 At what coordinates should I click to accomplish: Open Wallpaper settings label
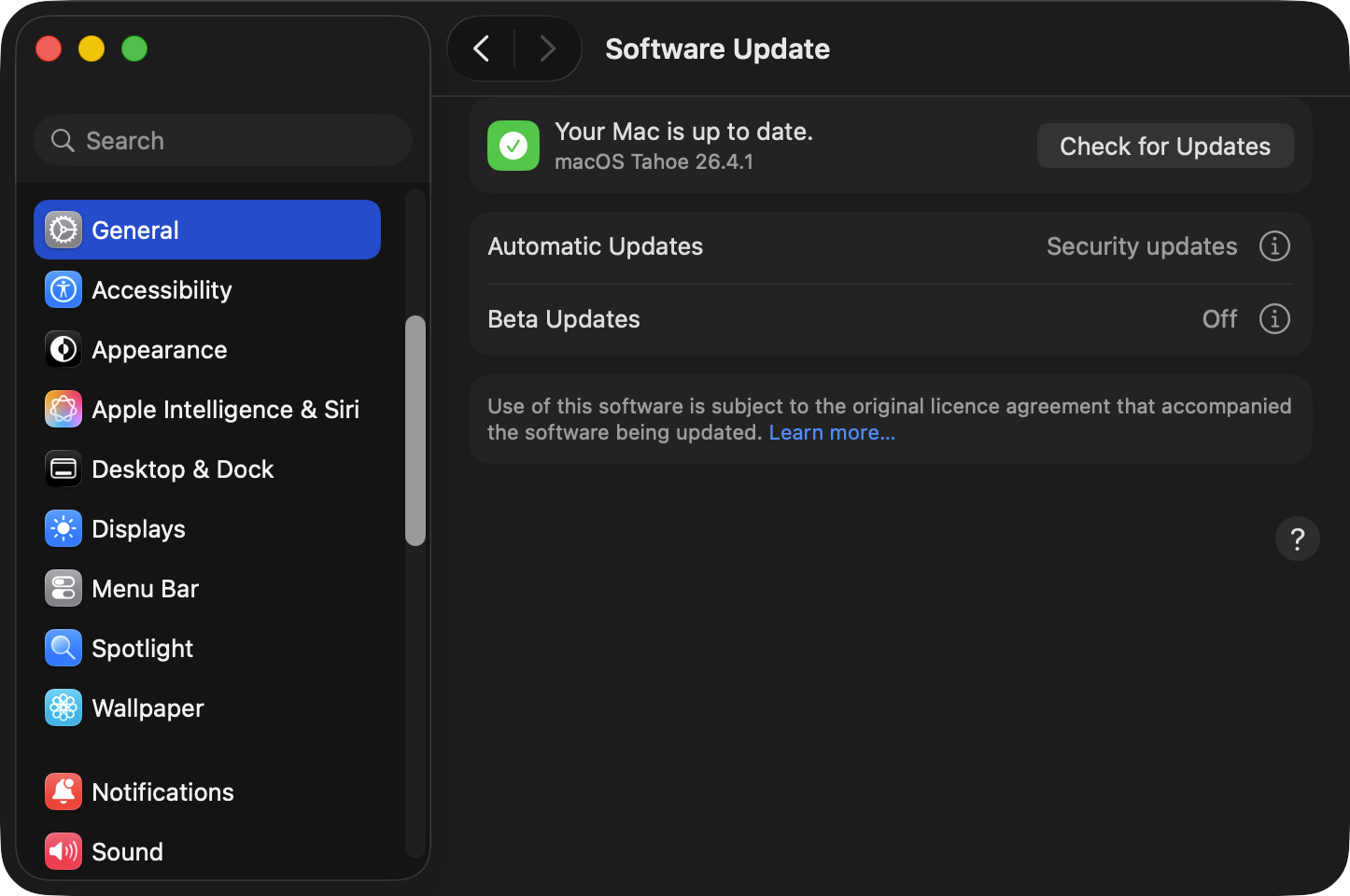pos(148,708)
